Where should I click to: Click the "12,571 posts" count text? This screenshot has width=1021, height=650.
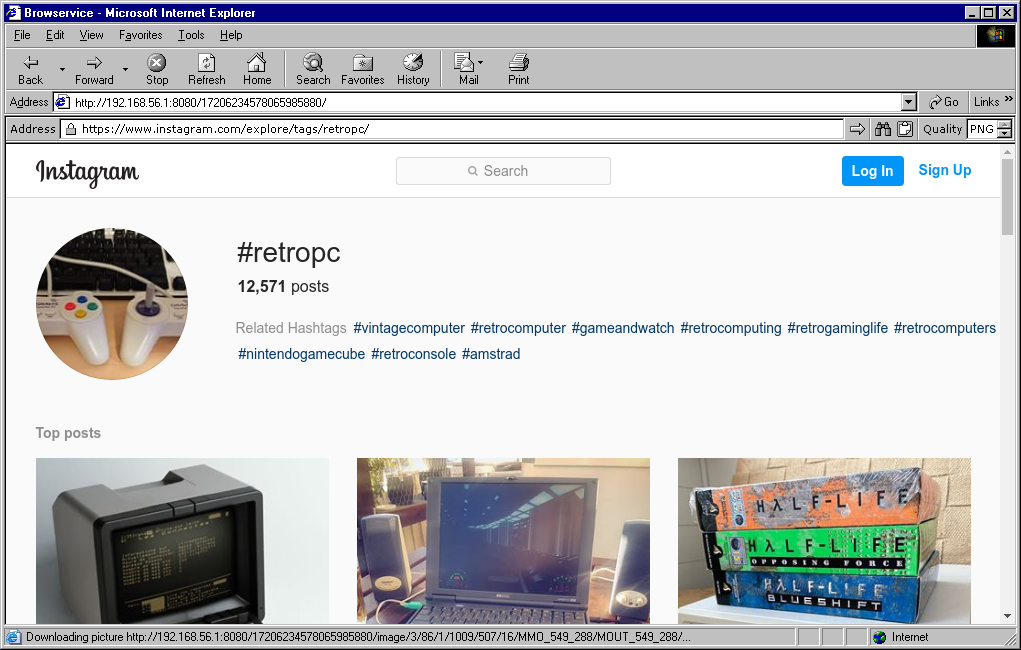click(x=283, y=287)
